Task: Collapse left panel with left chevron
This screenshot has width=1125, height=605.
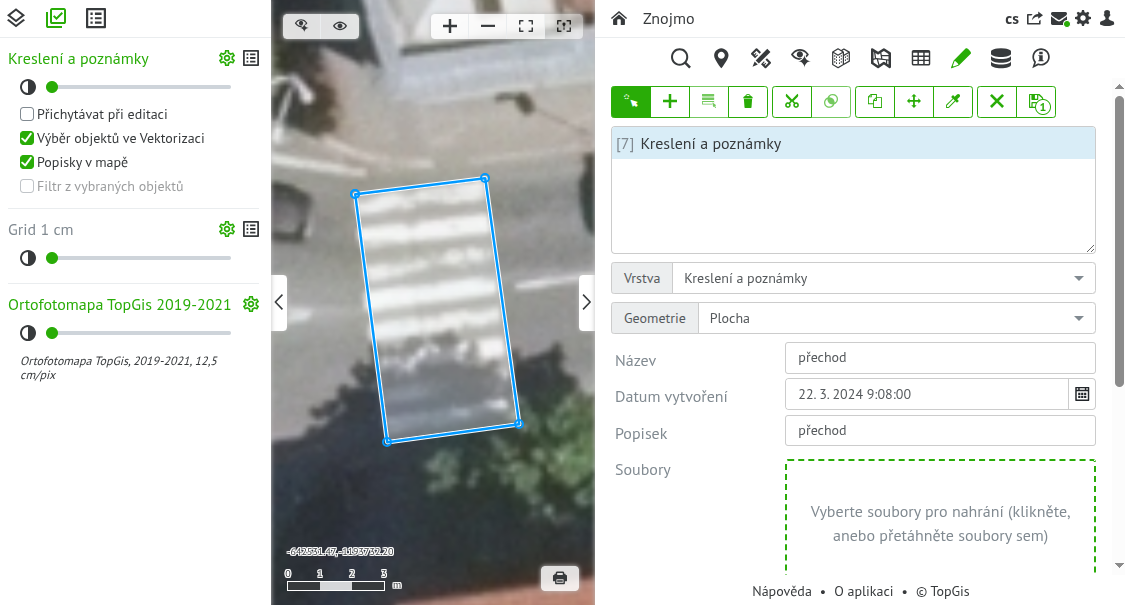Action: tap(279, 302)
